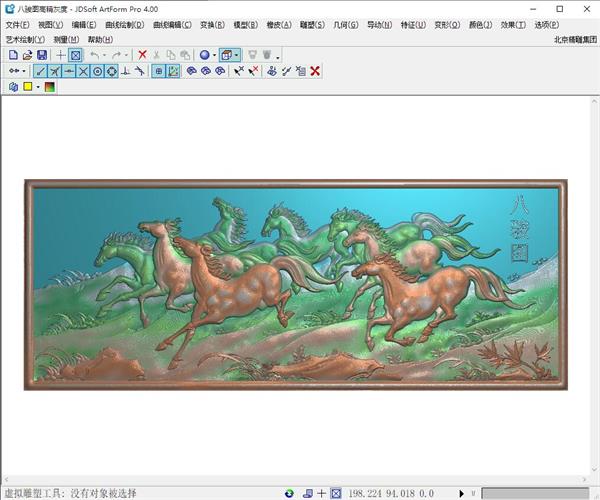Open the red-green gradient swatch
This screenshot has width=600, height=500.
[50, 87]
